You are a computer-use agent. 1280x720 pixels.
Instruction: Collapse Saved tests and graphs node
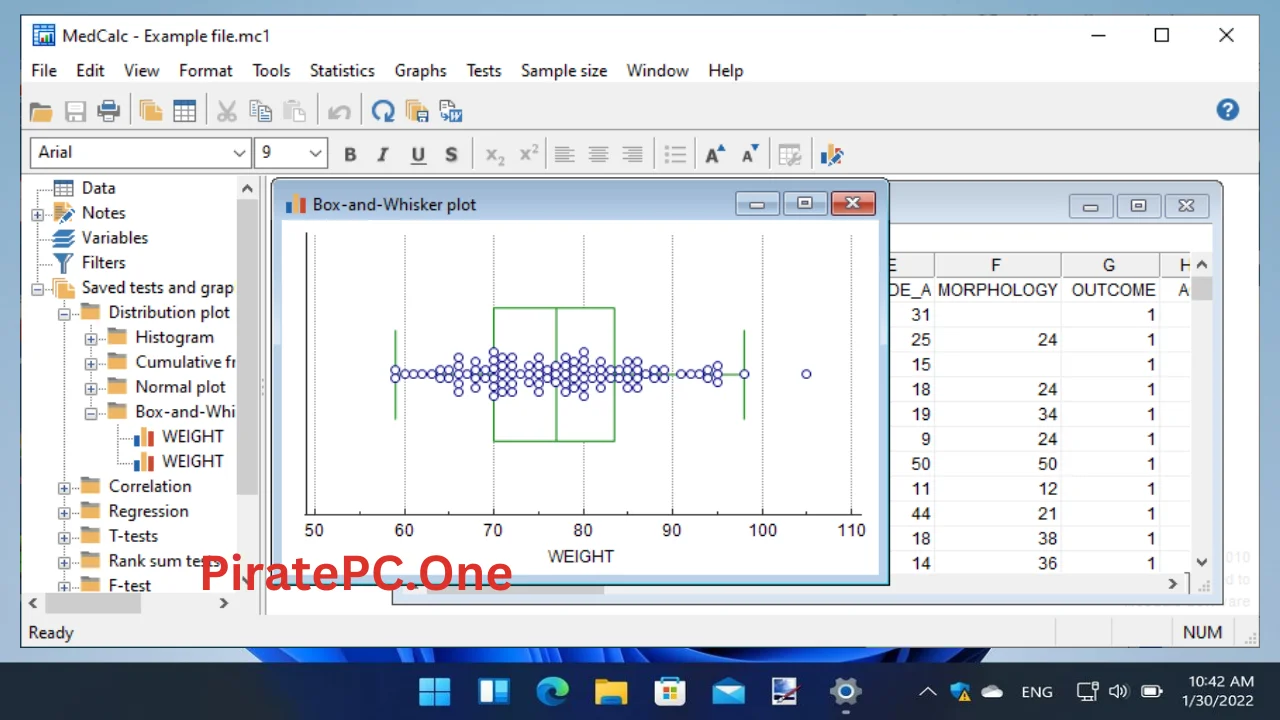[x=37, y=289]
